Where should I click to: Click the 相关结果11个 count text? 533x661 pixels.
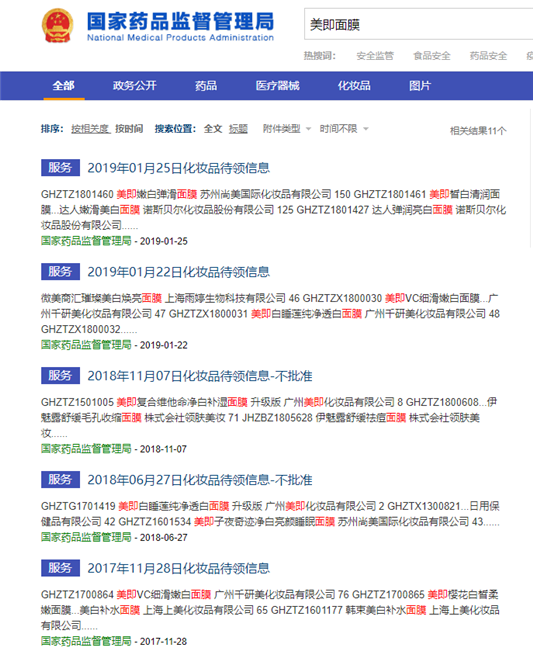[x=478, y=131]
